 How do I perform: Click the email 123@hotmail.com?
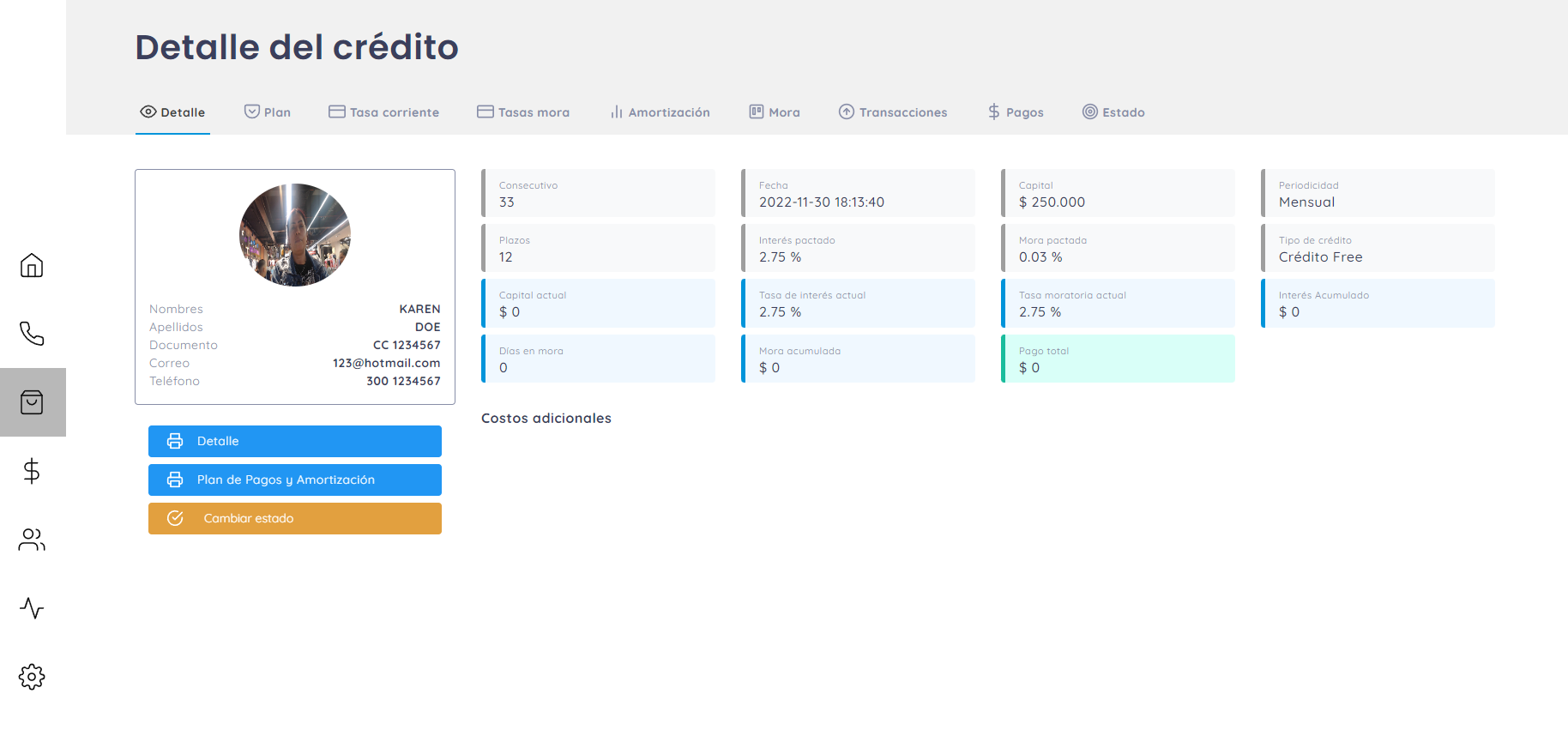(387, 363)
